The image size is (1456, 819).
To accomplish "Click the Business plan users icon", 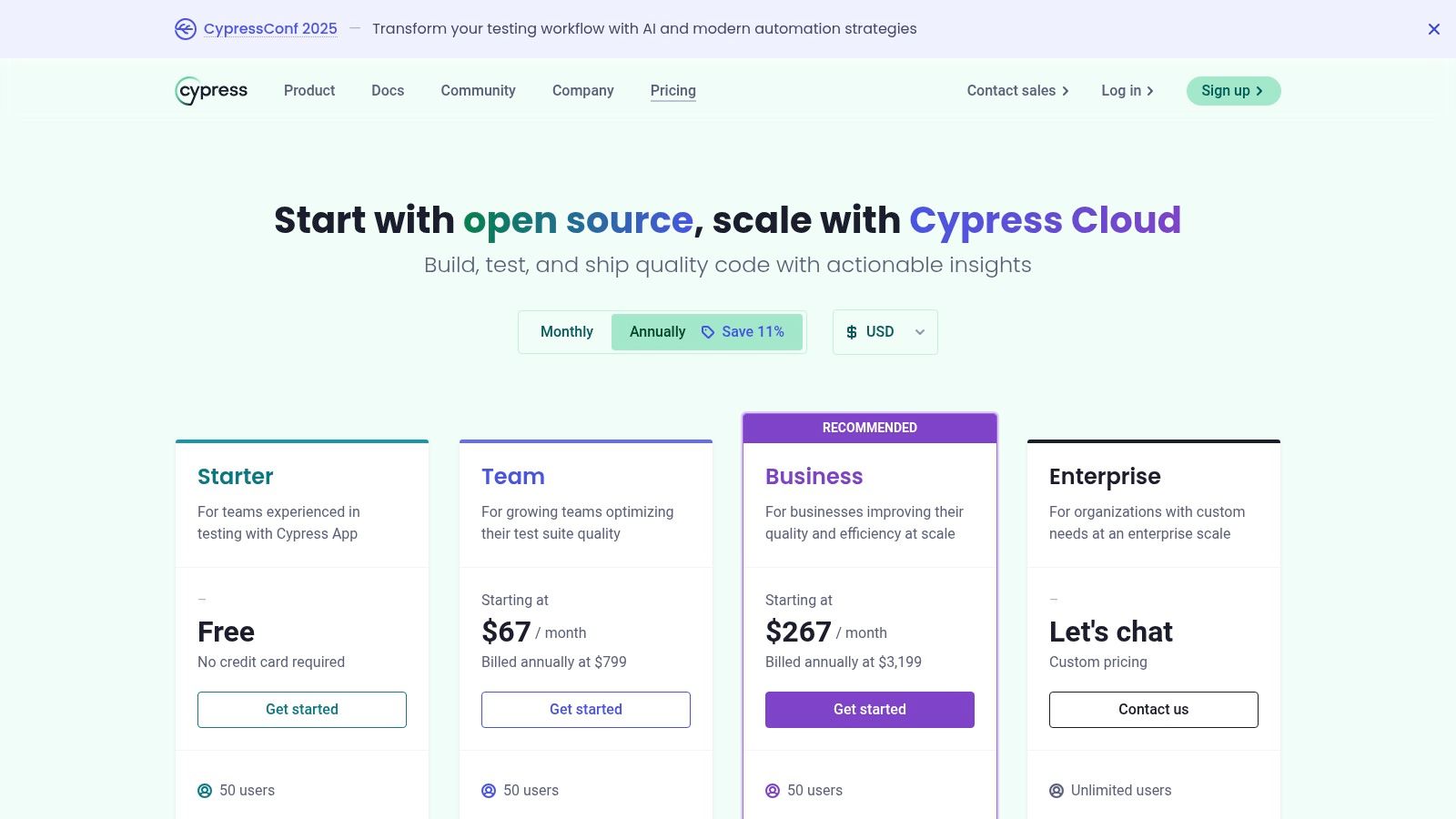I will point(773,791).
